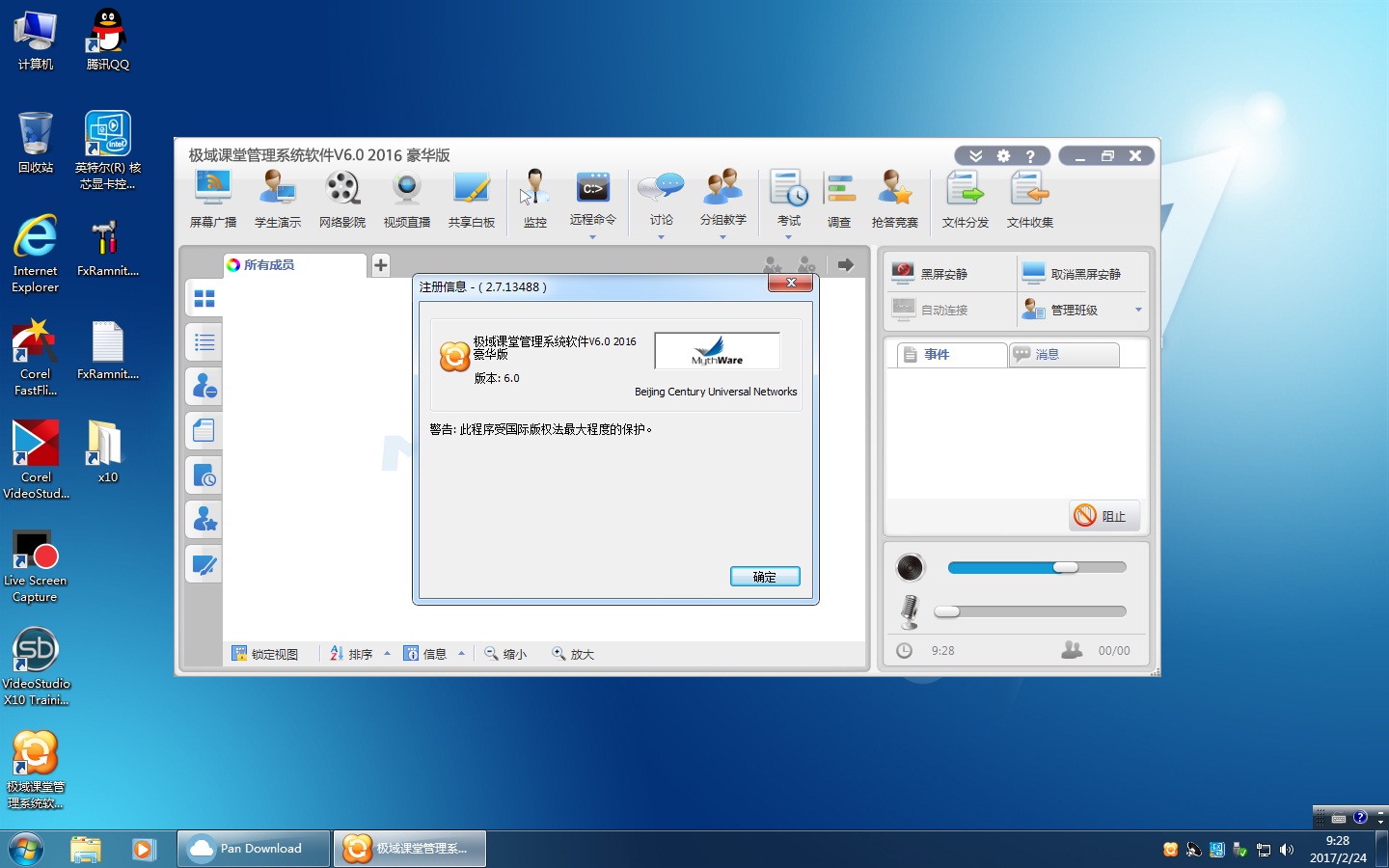Screen dimensions: 1389x868
Task: Expand the 管理班级 dropdown arrow
Action: pos(1138,311)
